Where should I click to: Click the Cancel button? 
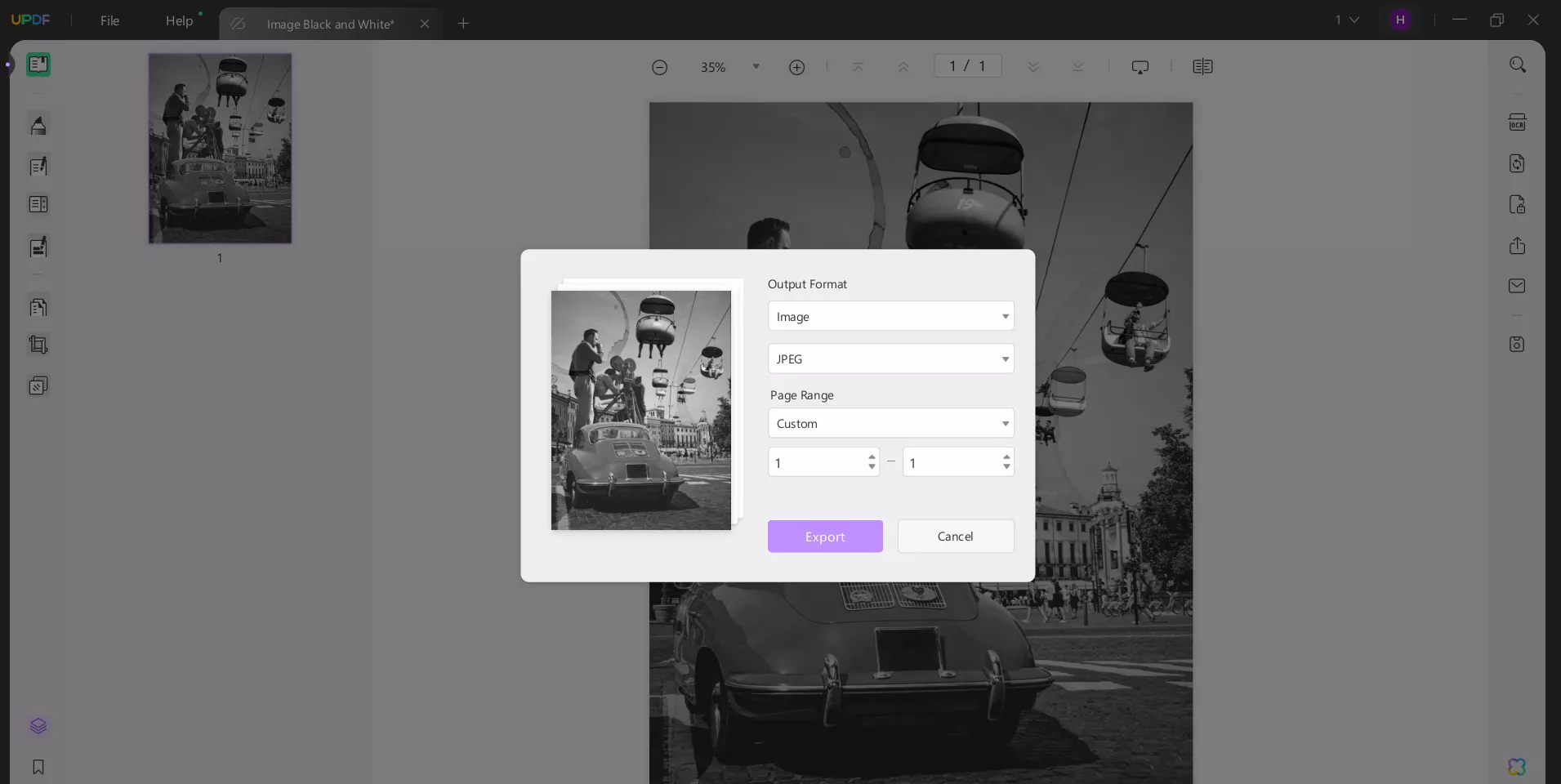coord(955,536)
